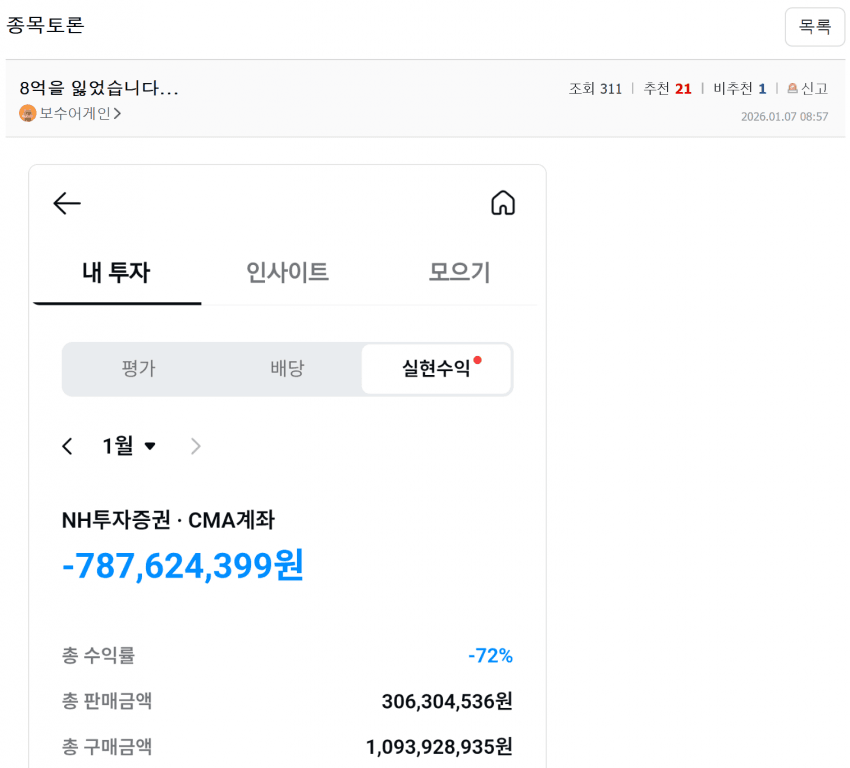Tap the back arrow icon
The height and width of the screenshot is (768, 850).
pyautogui.click(x=67, y=204)
